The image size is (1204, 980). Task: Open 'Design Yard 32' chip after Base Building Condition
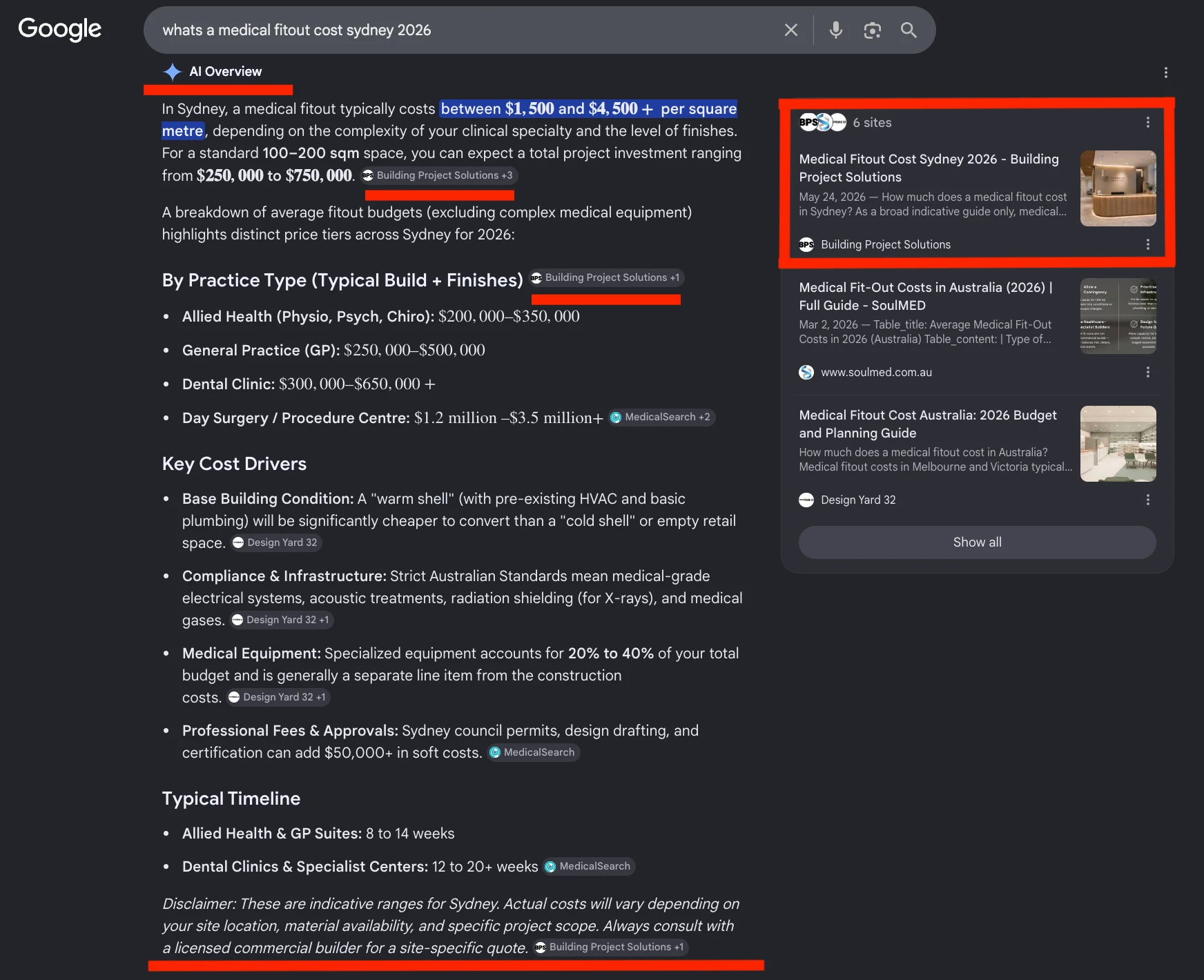275,542
